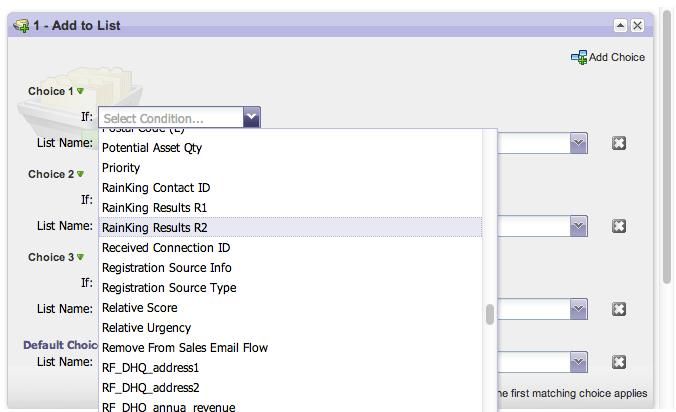Remove Choice 1 with its delete icon

[x=619, y=143]
